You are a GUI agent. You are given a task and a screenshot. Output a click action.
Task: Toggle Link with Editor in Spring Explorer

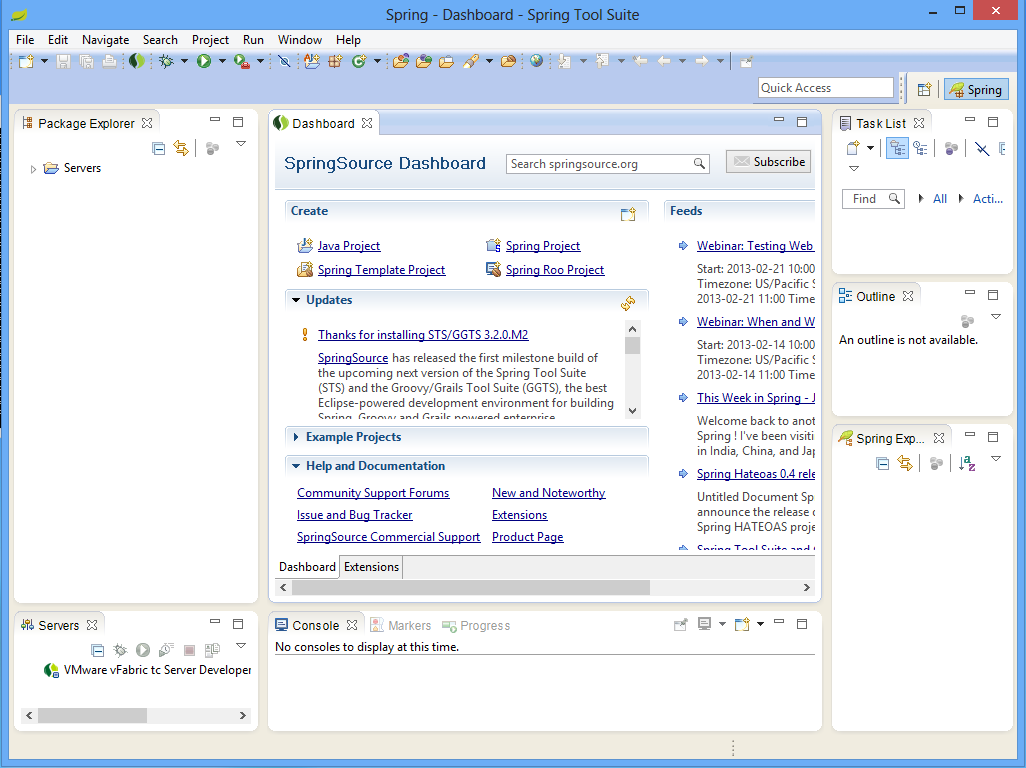(905, 463)
